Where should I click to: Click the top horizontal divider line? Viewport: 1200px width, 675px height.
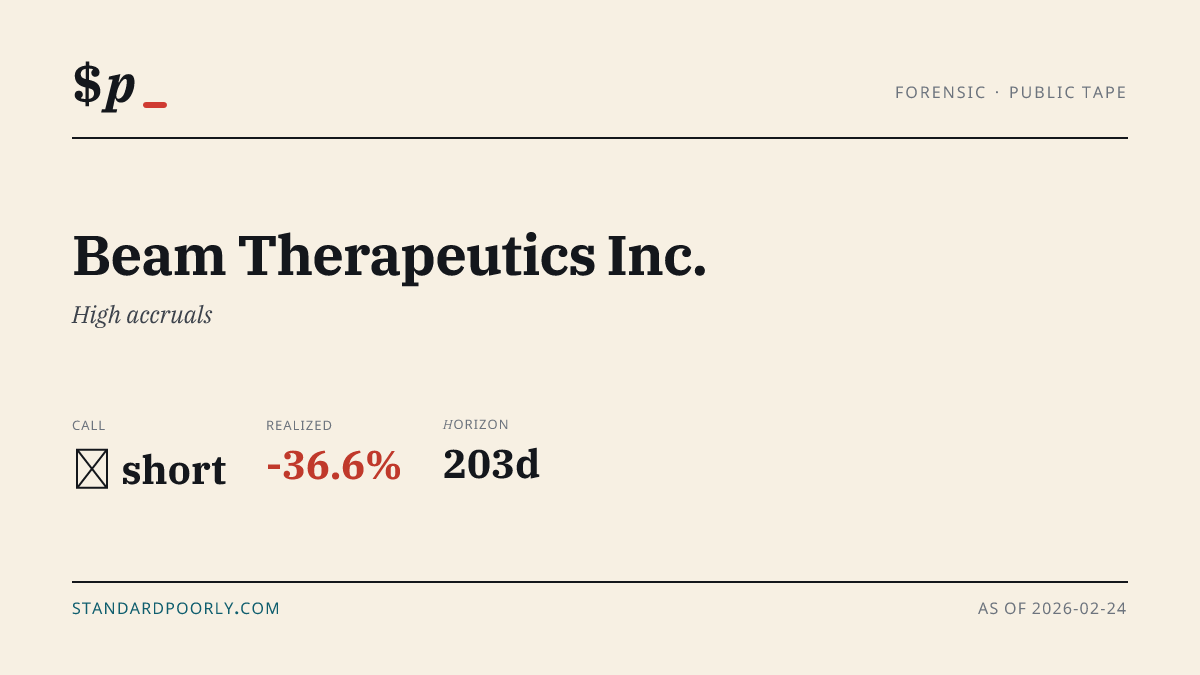coord(600,138)
